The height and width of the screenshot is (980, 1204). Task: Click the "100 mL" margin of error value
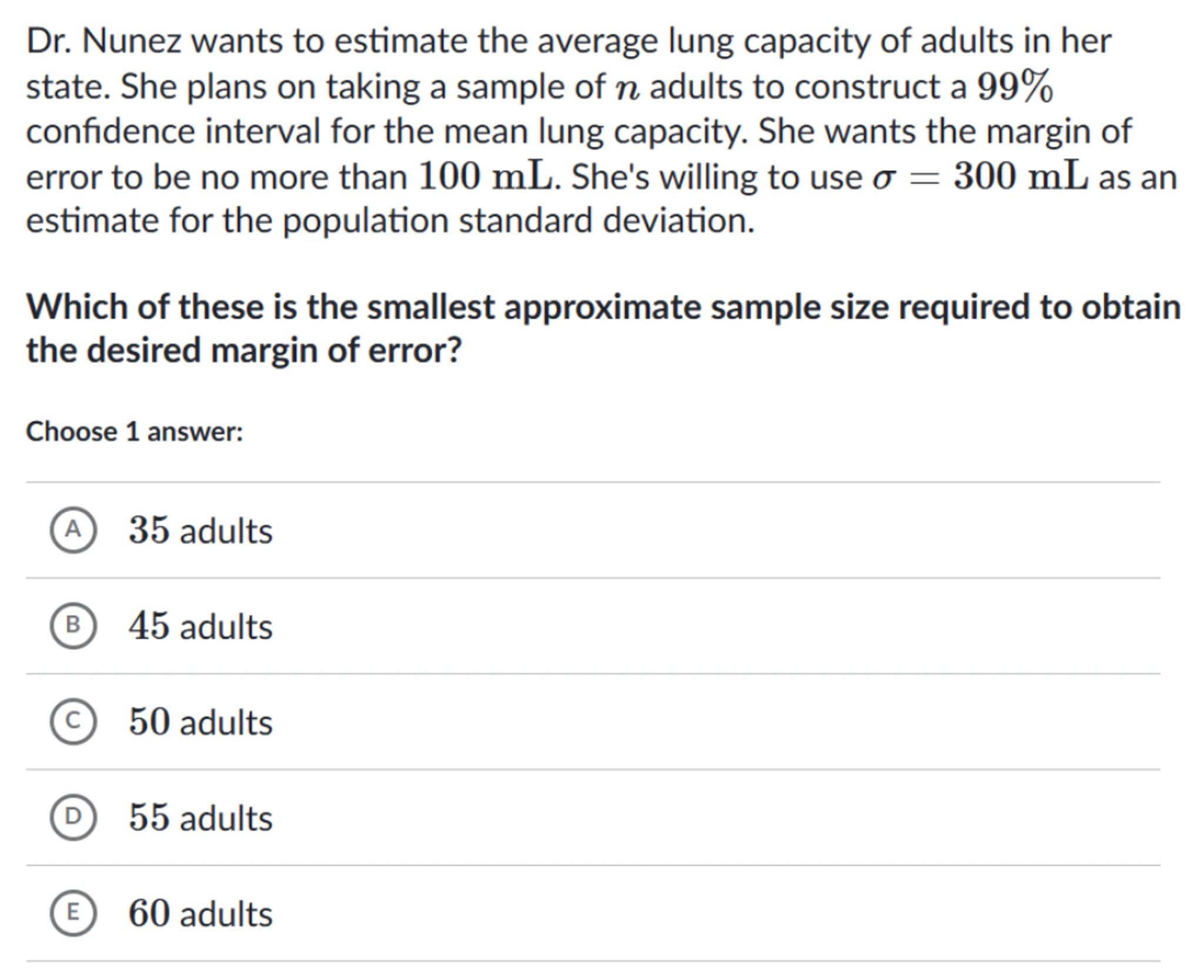click(x=486, y=176)
